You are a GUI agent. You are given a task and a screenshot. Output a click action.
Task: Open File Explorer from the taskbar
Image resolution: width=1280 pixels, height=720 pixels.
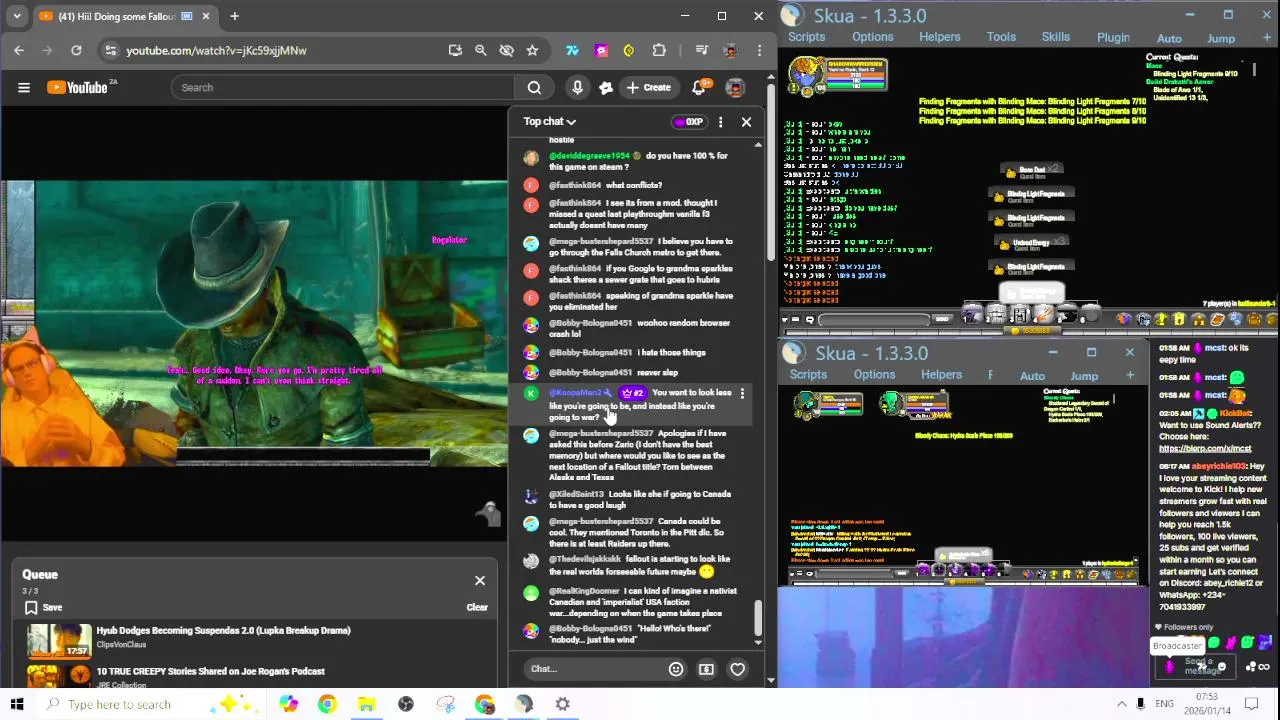click(x=366, y=705)
